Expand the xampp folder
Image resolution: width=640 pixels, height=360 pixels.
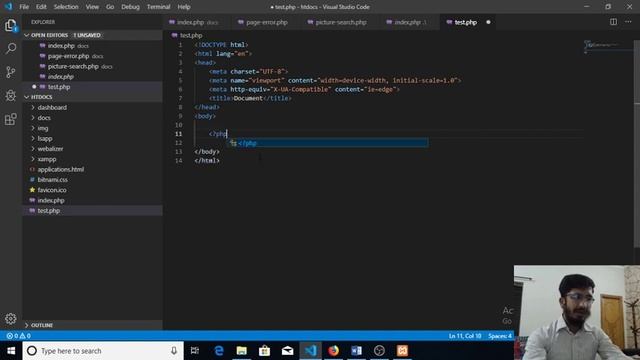pyautogui.click(x=47, y=159)
